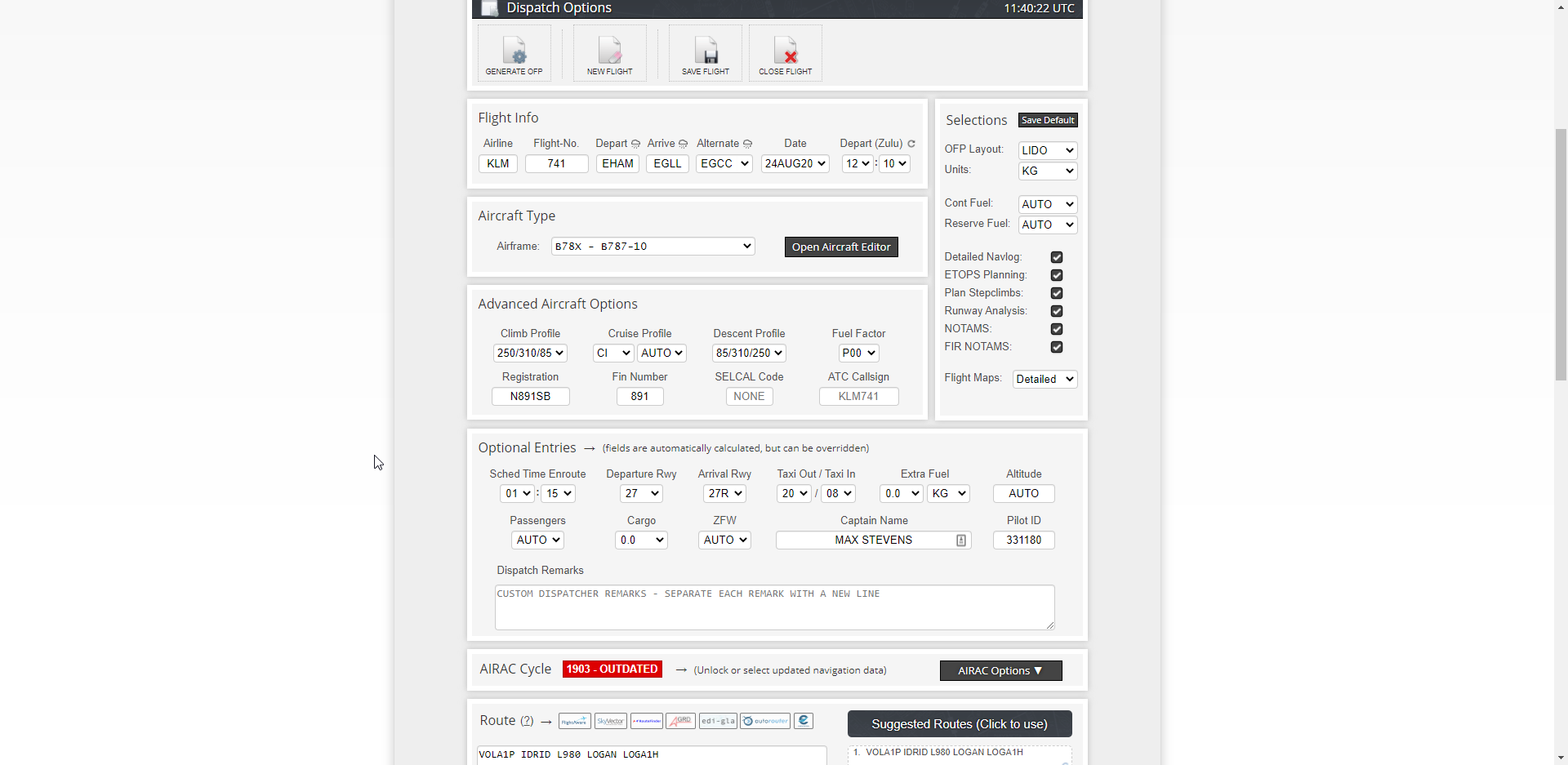Expand the AIRAC Options menu
The height and width of the screenshot is (765, 1568).
pyautogui.click(x=1000, y=670)
